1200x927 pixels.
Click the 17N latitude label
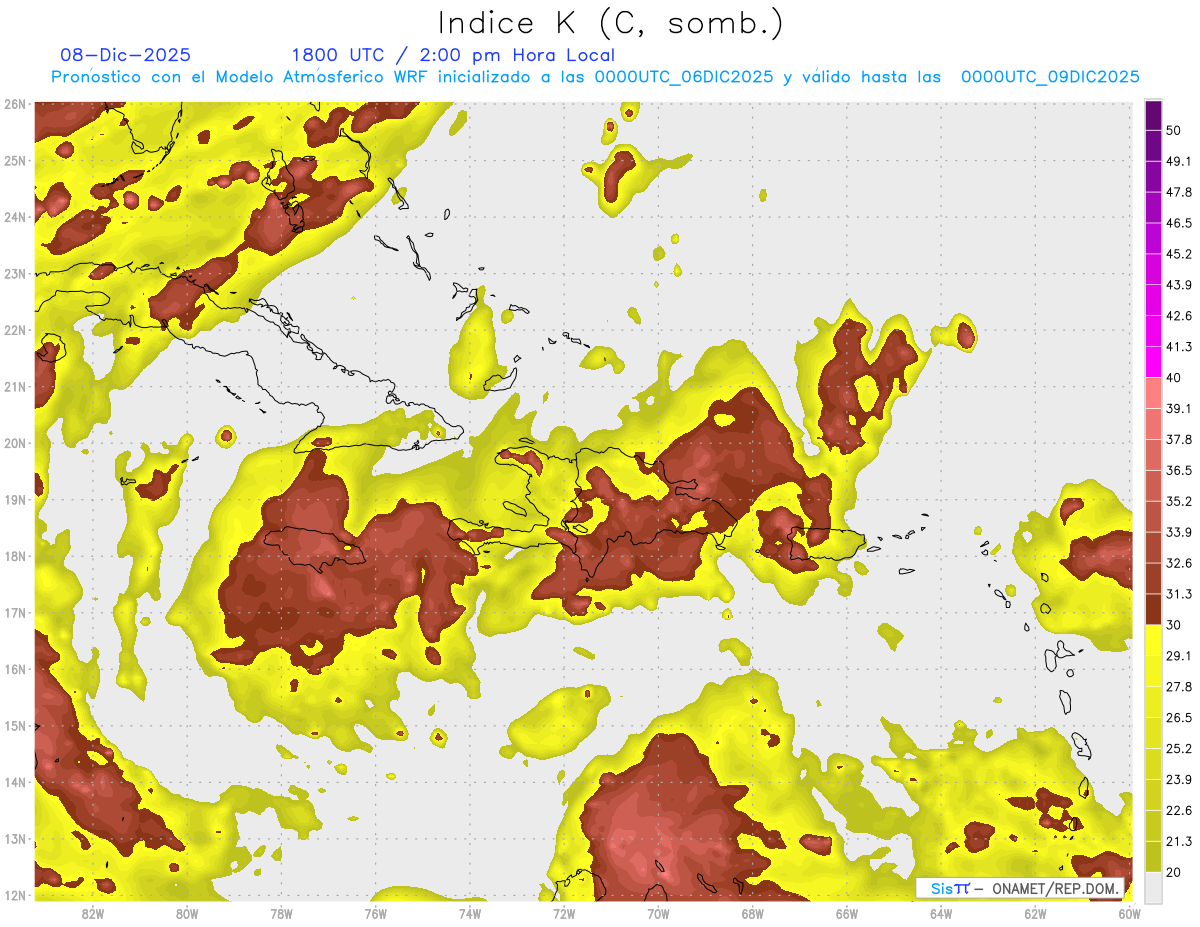(14, 612)
